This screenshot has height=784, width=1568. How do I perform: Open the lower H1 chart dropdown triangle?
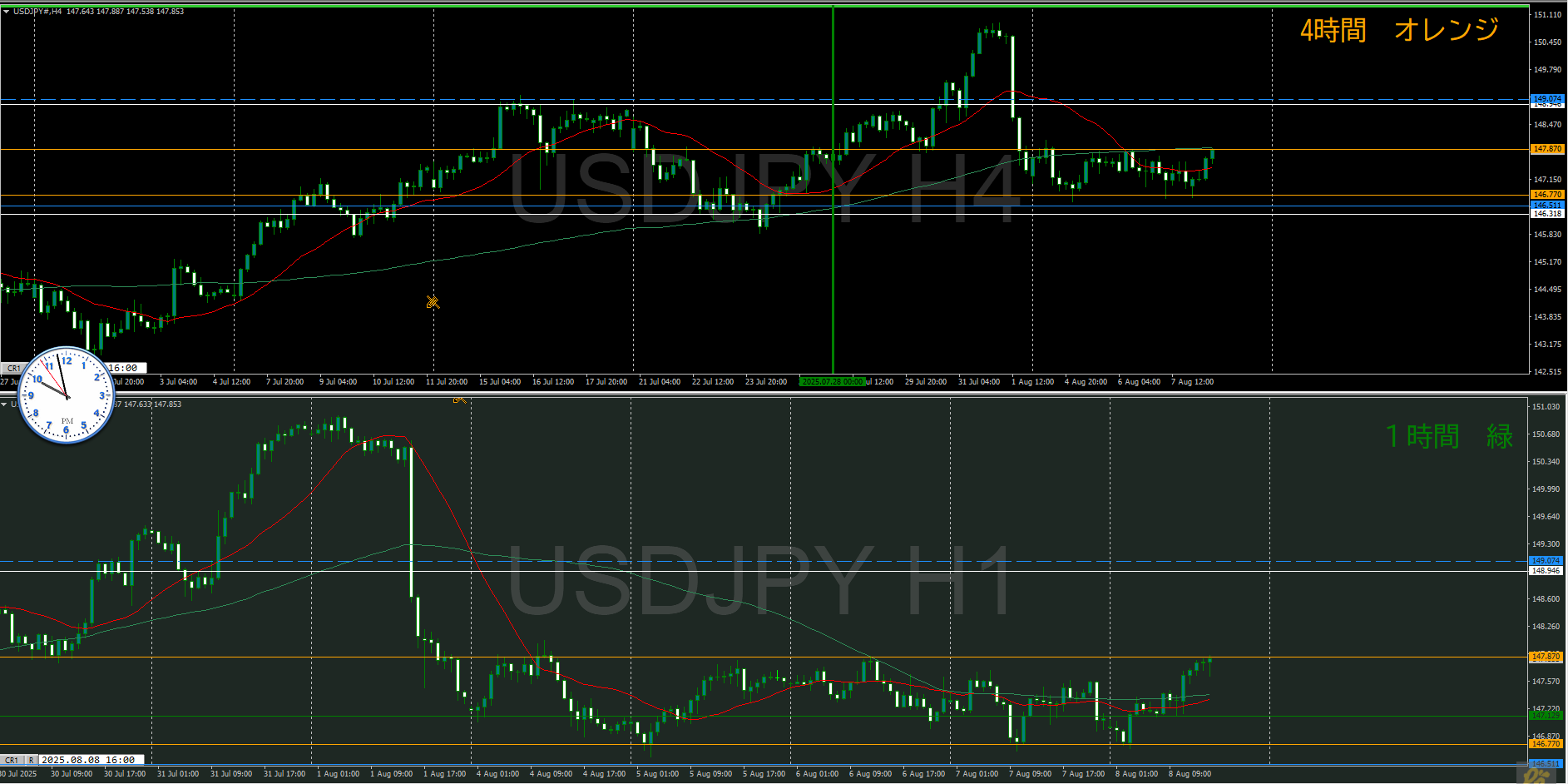5,404
